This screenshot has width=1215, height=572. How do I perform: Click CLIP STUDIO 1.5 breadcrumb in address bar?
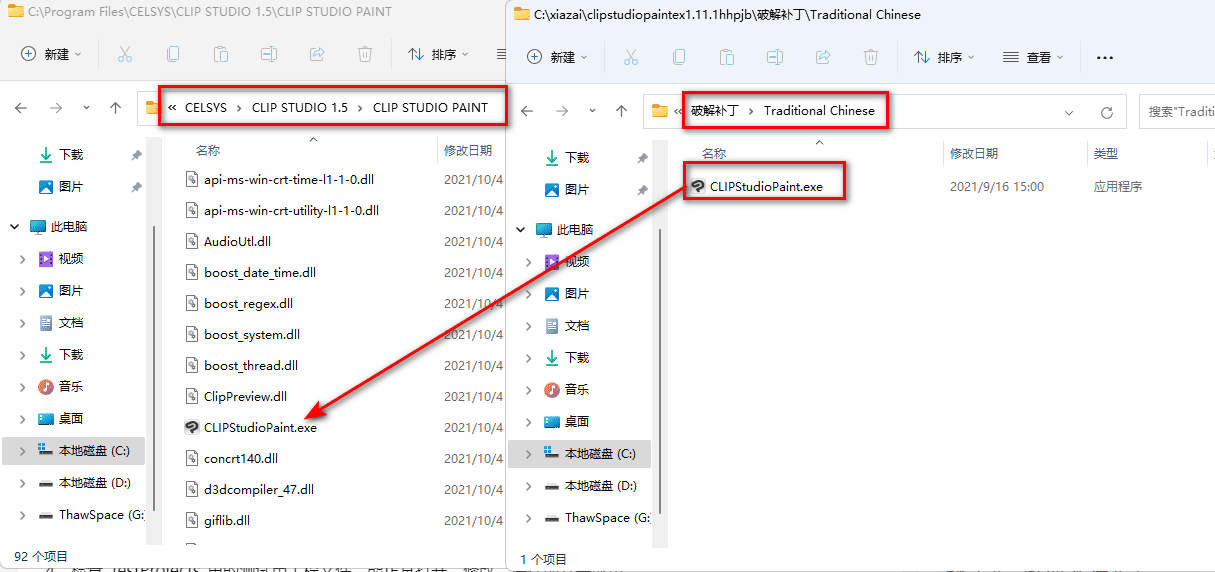300,108
